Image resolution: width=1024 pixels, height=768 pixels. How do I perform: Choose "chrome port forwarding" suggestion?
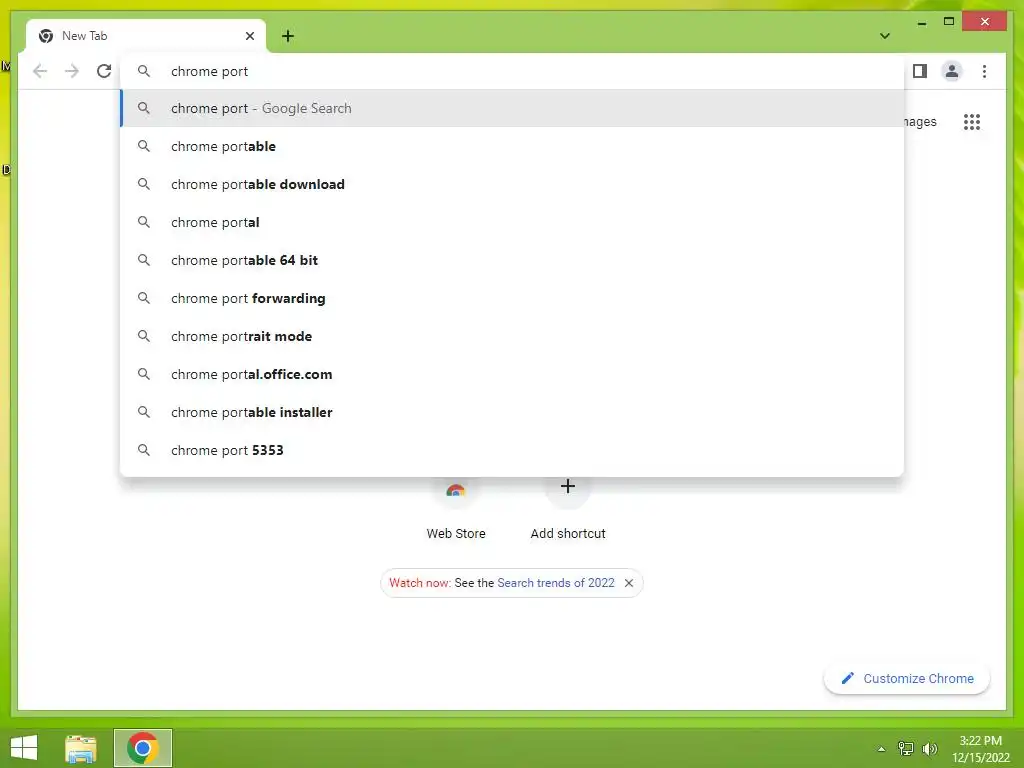[x=513, y=298]
